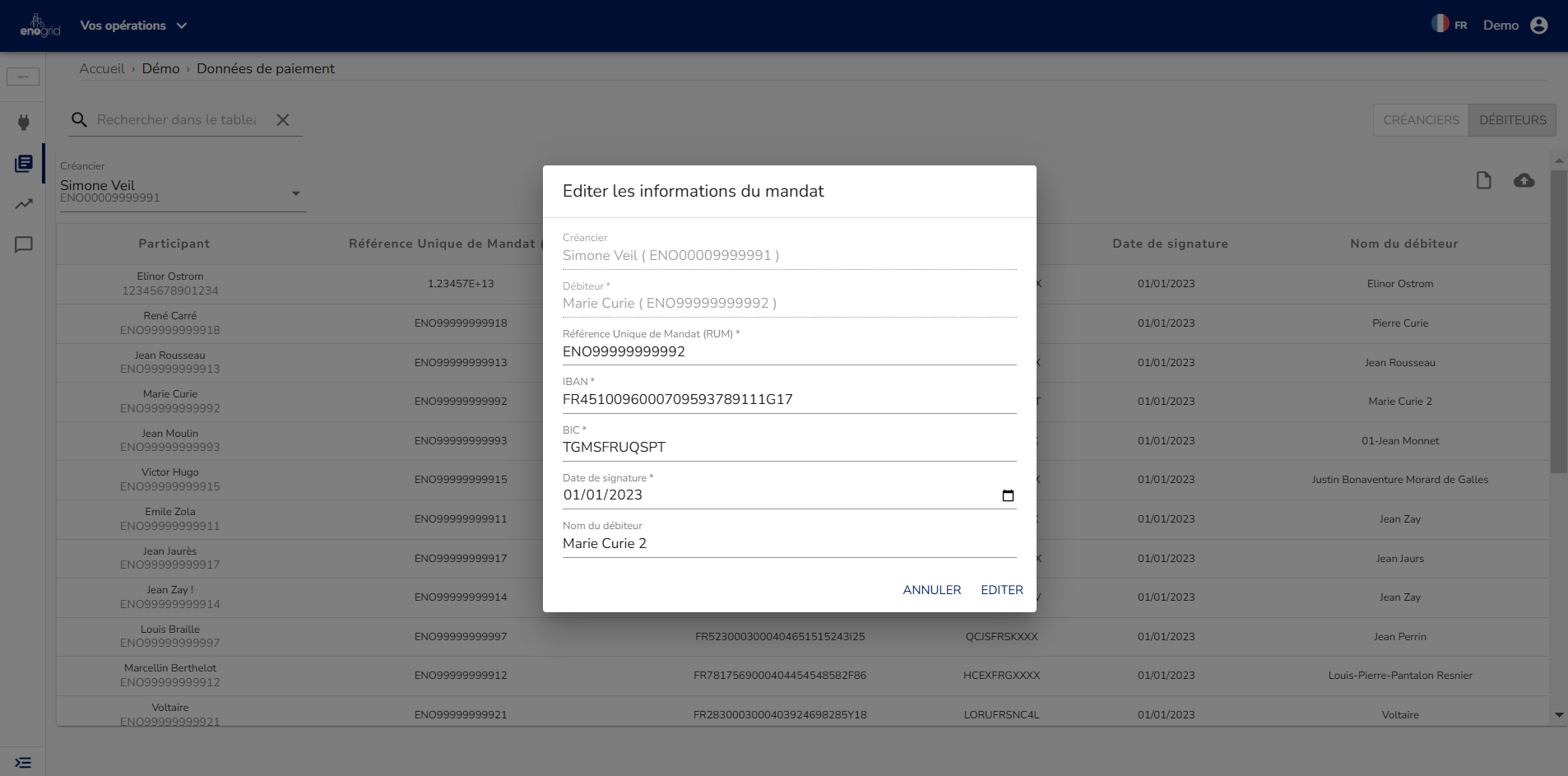Image resolution: width=1568 pixels, height=776 pixels.
Task: Click the new document file icon
Action: click(1483, 180)
